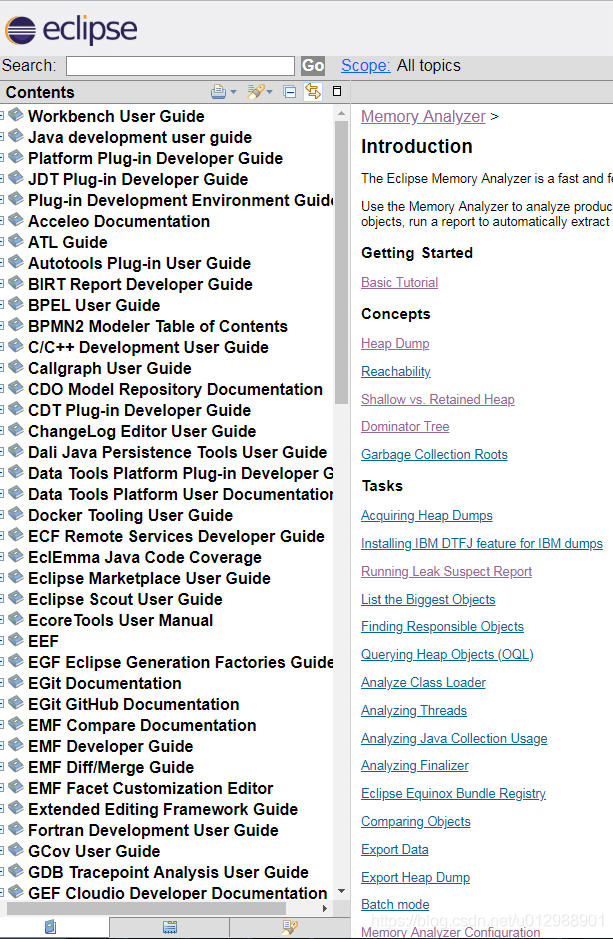Switch to the Contents bottom tab

pyautogui.click(x=51, y=927)
